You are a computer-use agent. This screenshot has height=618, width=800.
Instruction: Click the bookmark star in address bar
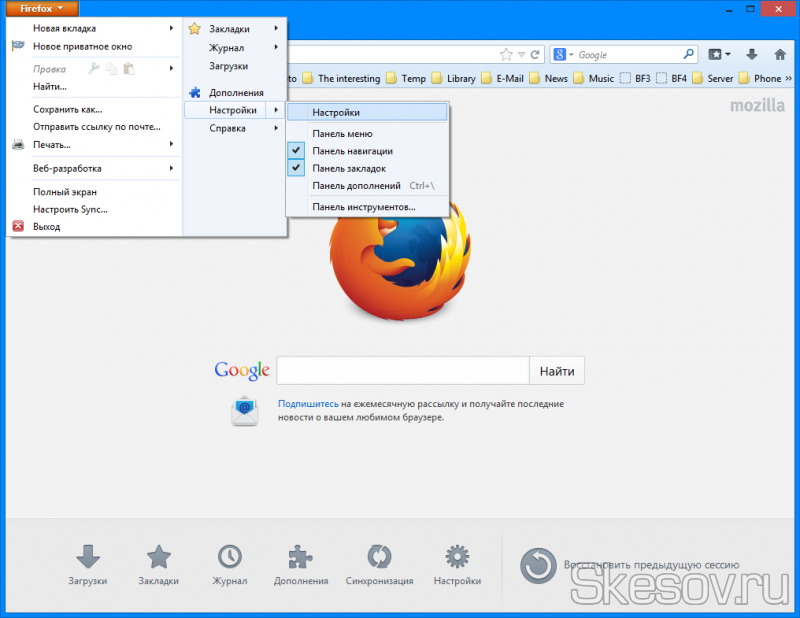coord(506,55)
